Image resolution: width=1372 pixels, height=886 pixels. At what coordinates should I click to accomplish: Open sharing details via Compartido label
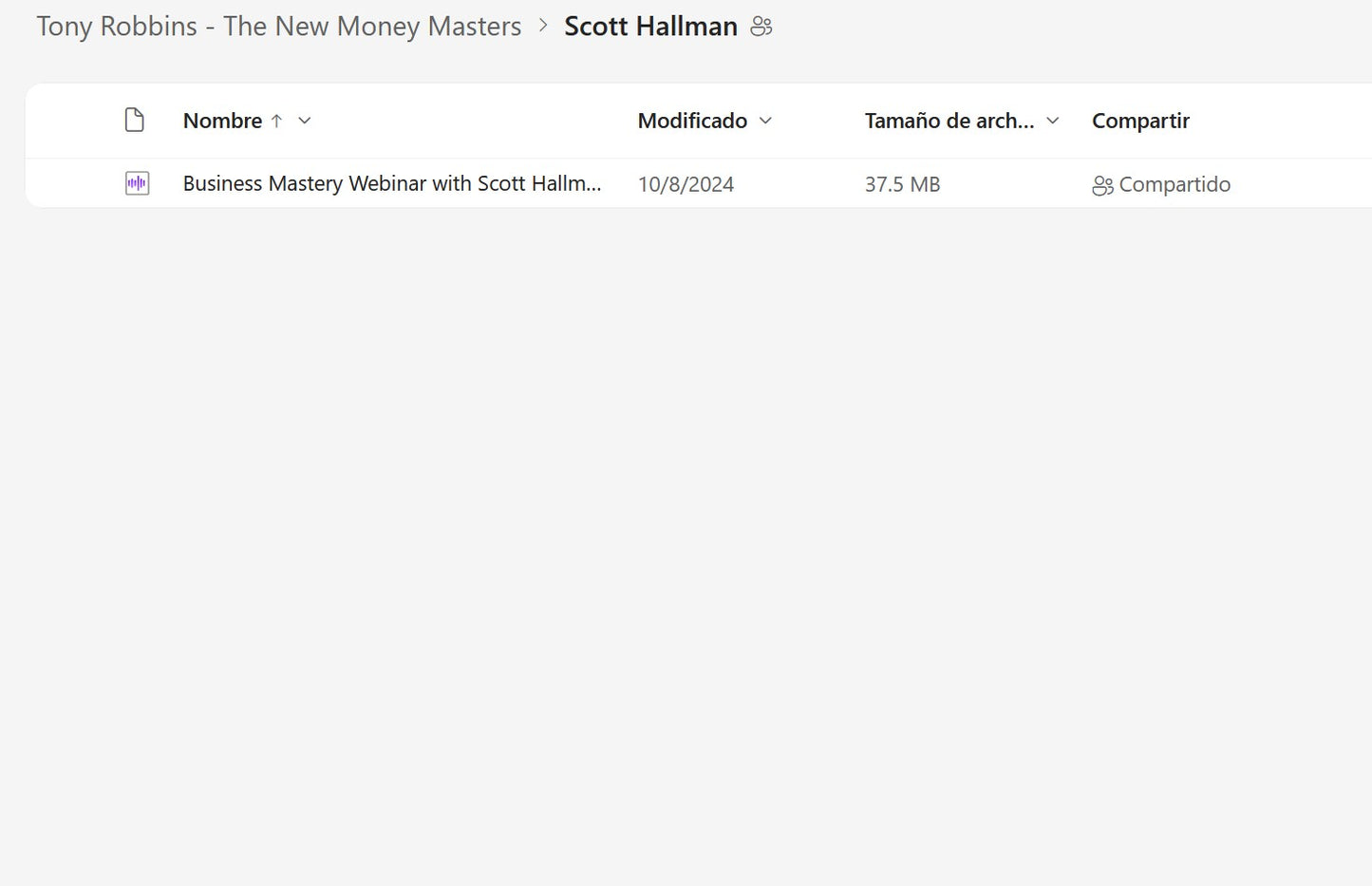[1175, 184]
